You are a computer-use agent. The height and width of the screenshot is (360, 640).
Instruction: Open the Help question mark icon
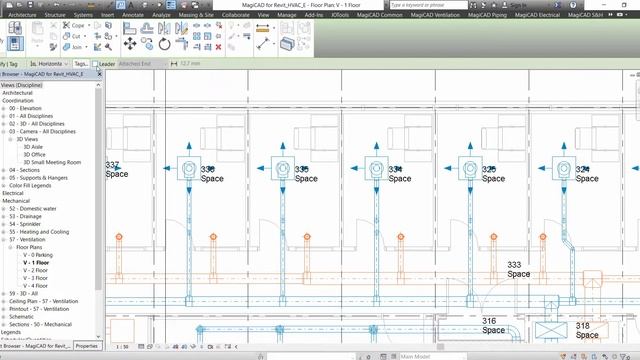click(573, 5)
